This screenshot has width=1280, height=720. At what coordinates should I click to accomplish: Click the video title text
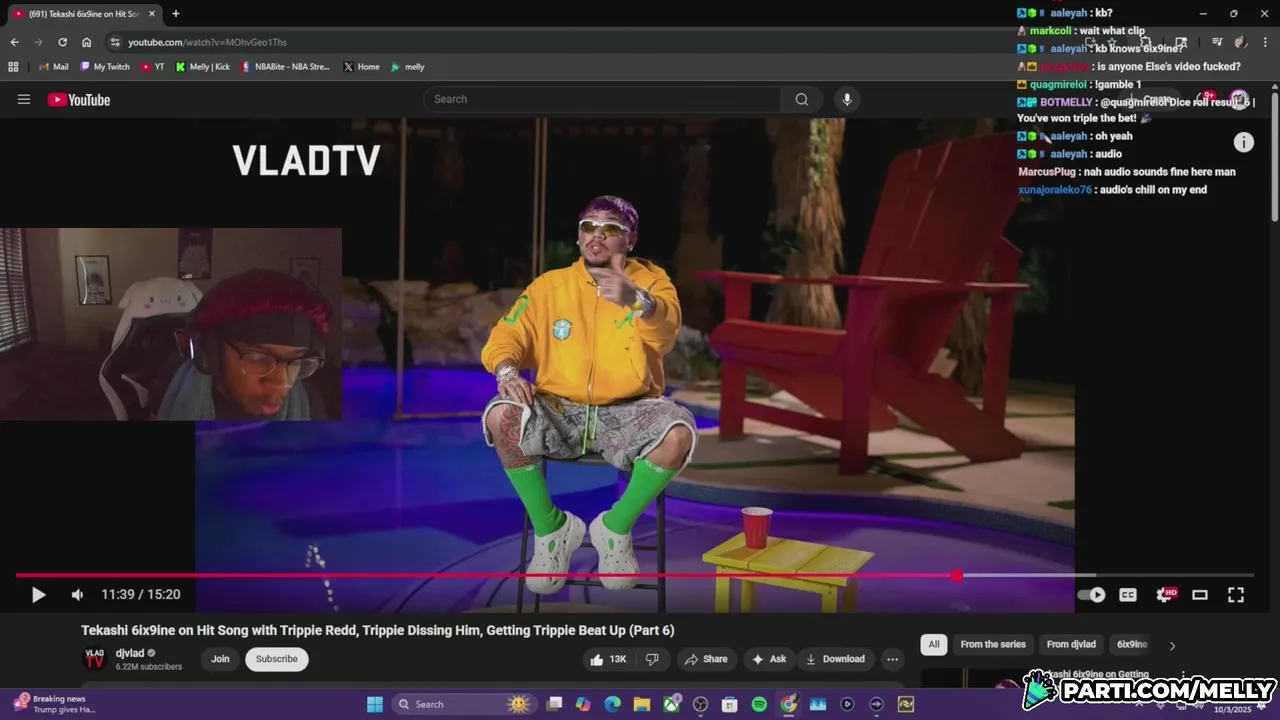tap(378, 630)
